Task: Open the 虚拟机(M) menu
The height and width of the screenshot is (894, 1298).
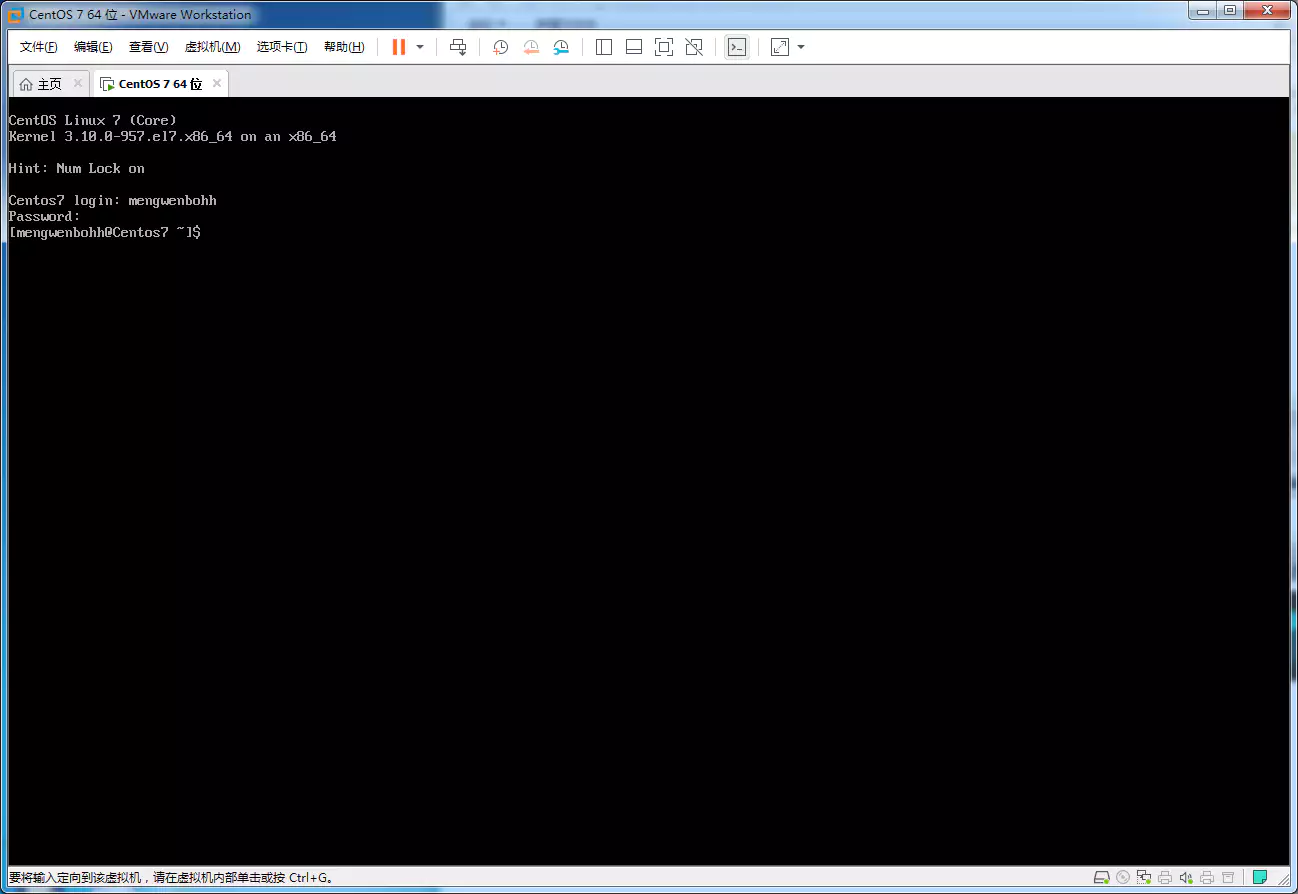Action: [x=211, y=46]
